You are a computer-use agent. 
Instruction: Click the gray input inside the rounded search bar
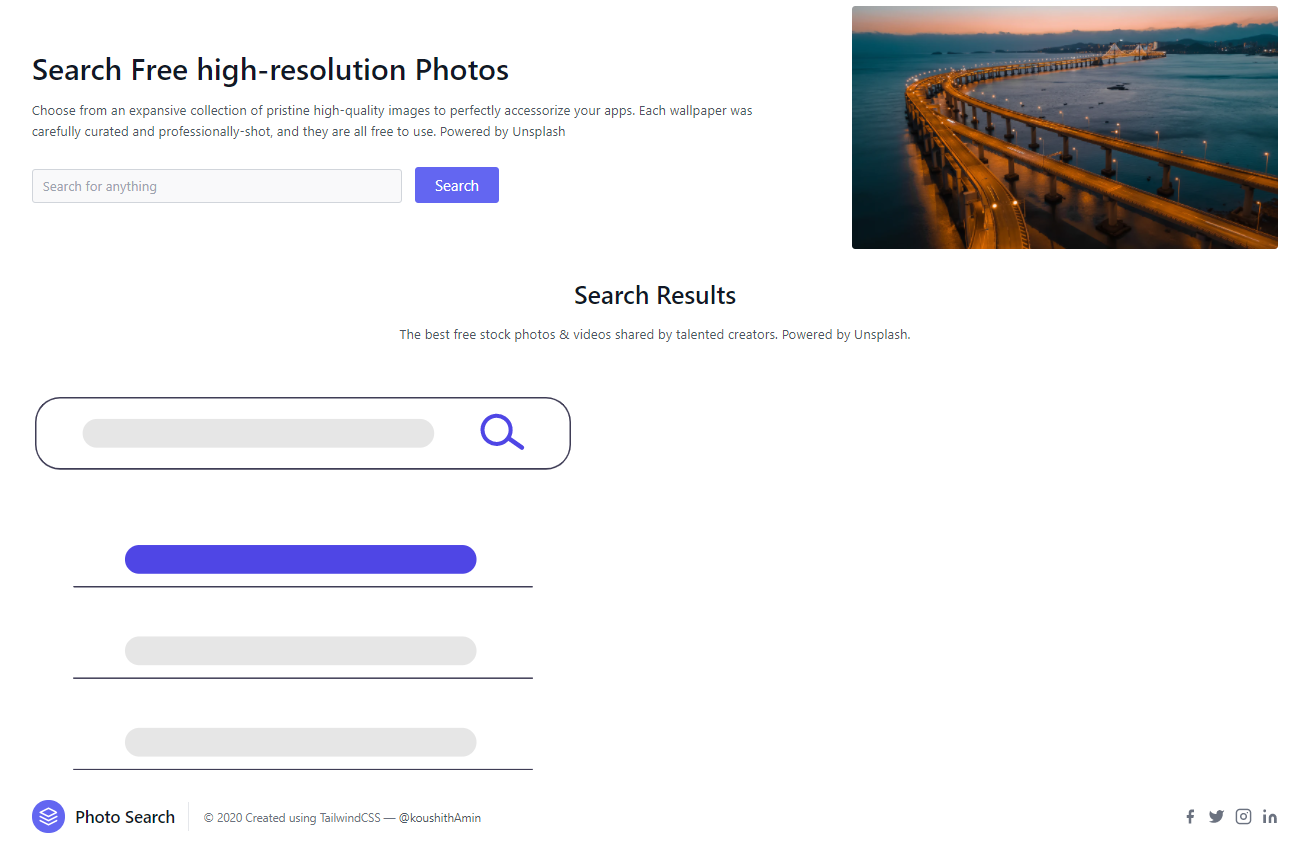point(258,433)
